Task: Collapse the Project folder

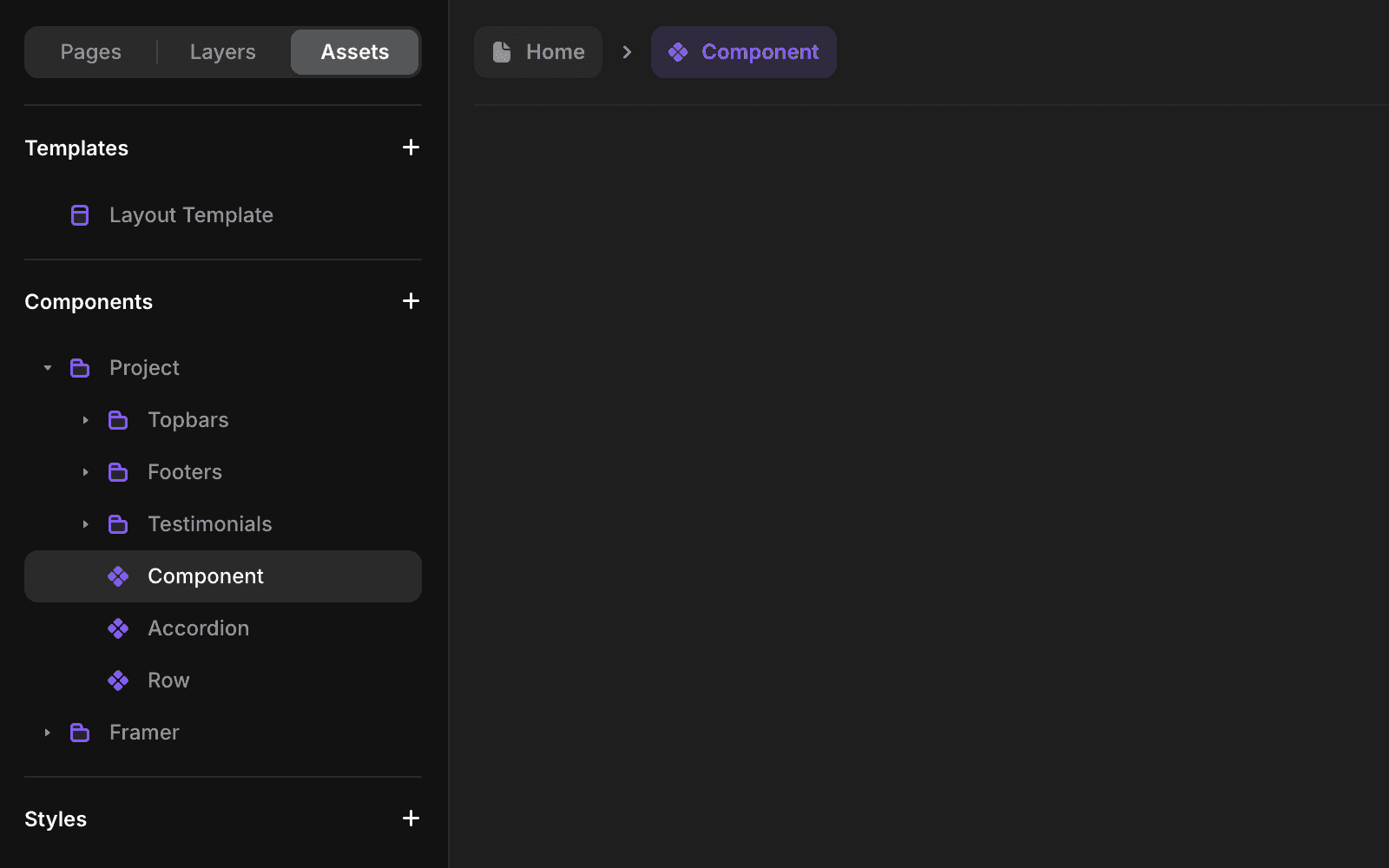Action: tap(47, 367)
